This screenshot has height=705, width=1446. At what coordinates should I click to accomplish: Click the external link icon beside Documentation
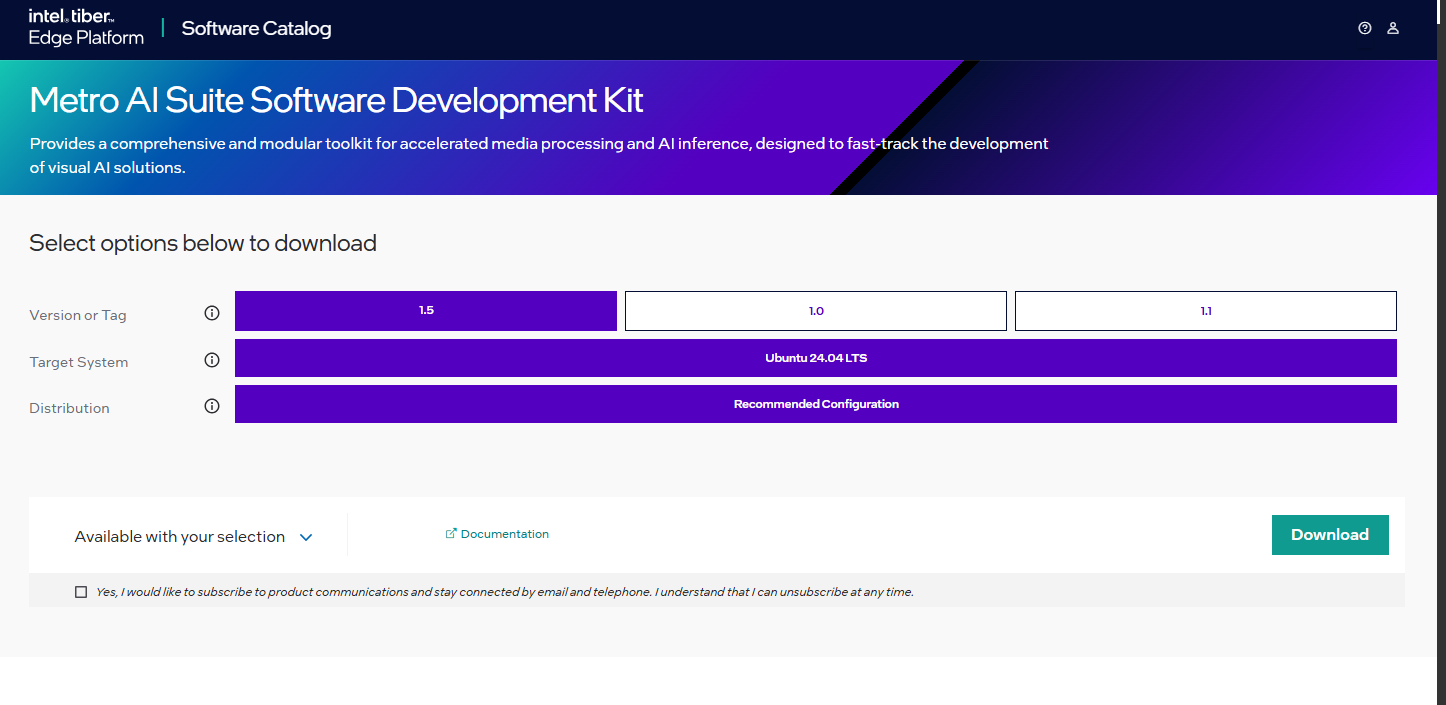[451, 534]
